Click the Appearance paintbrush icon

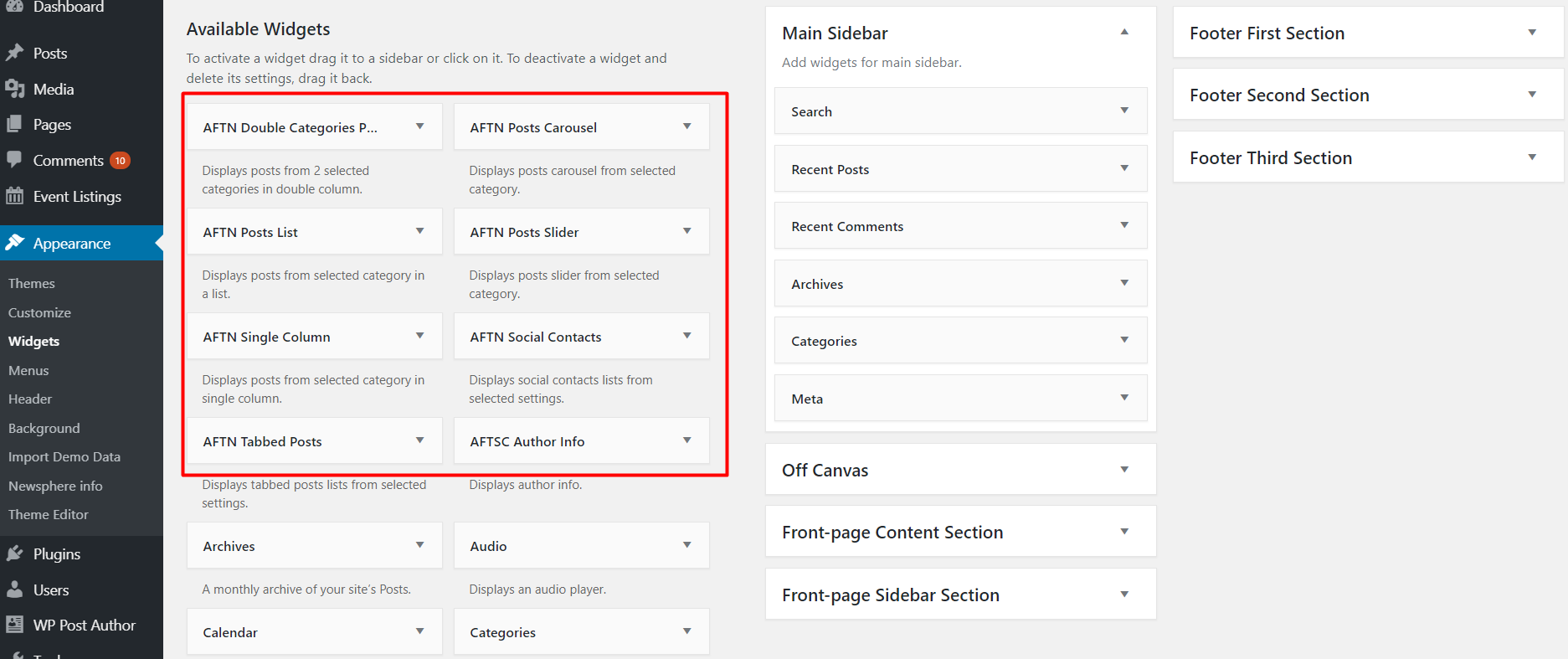coord(15,243)
